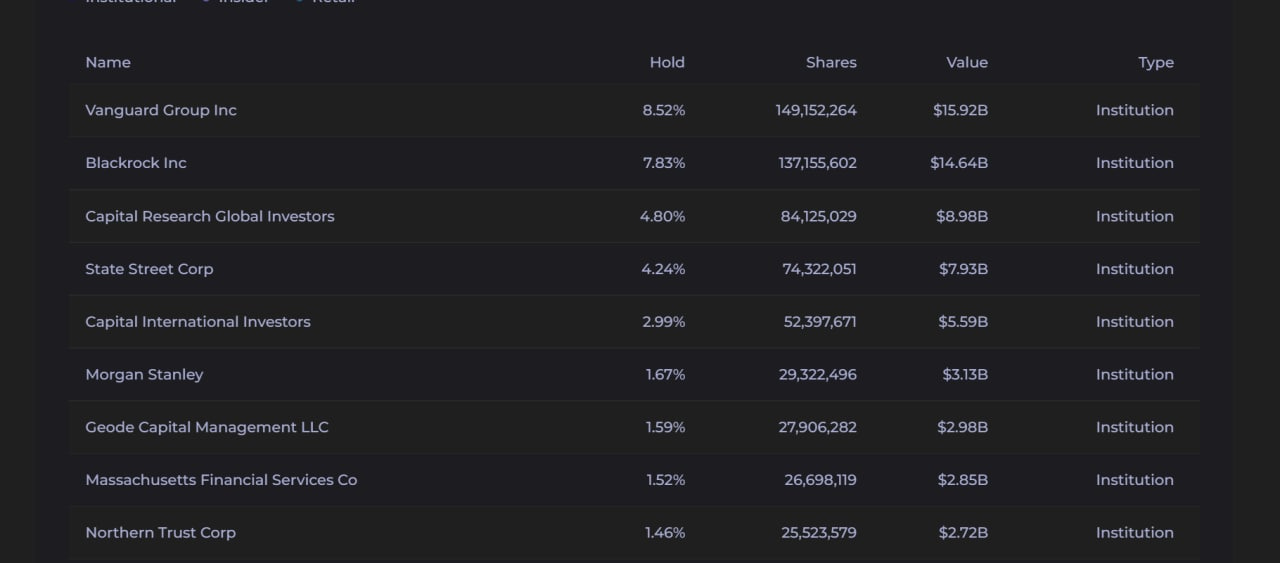Click the $3.13B value cell
This screenshot has width=1280, height=563.
point(965,374)
